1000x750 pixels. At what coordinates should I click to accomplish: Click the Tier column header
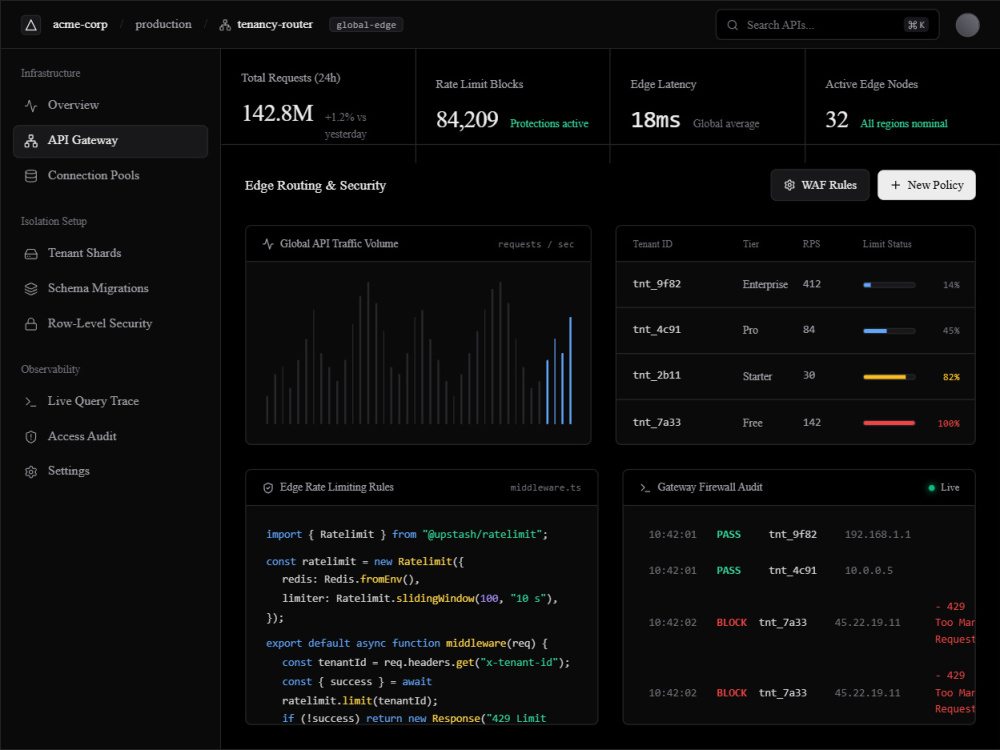point(751,244)
